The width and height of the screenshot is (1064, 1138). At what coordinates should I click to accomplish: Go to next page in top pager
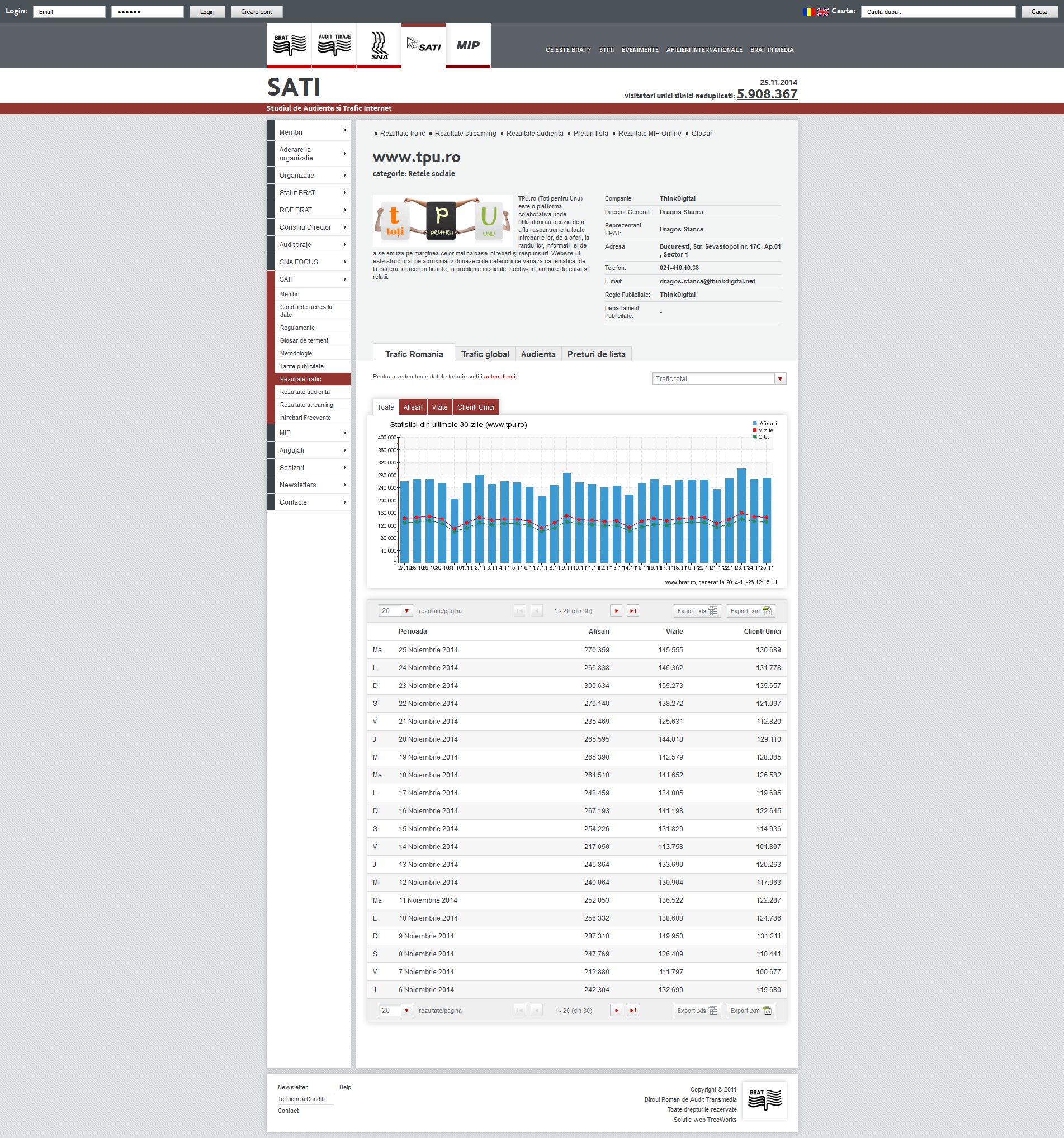tap(616, 611)
